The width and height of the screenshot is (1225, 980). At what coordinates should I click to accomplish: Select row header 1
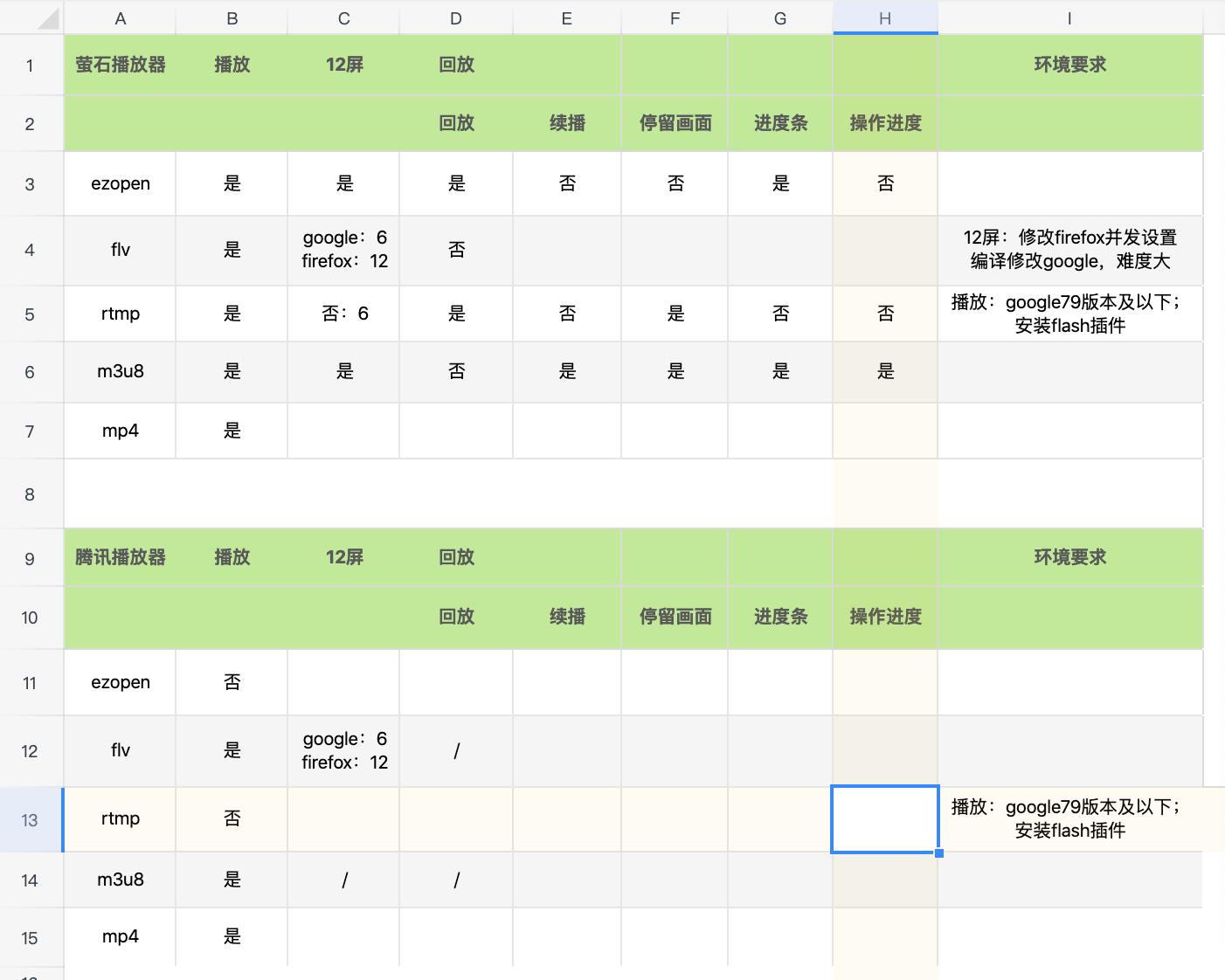(31, 66)
